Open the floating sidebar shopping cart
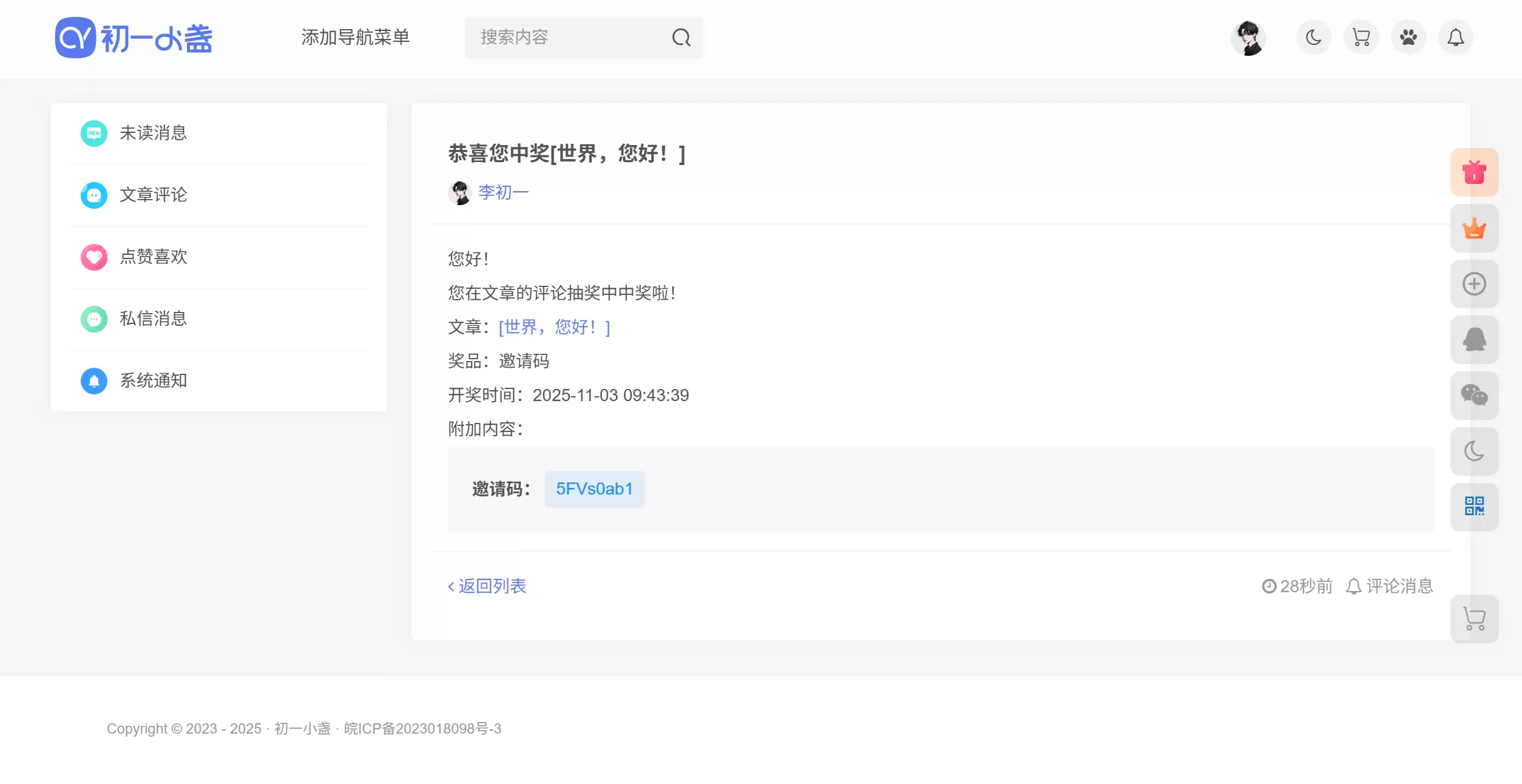The width and height of the screenshot is (1522, 784). (1474, 619)
